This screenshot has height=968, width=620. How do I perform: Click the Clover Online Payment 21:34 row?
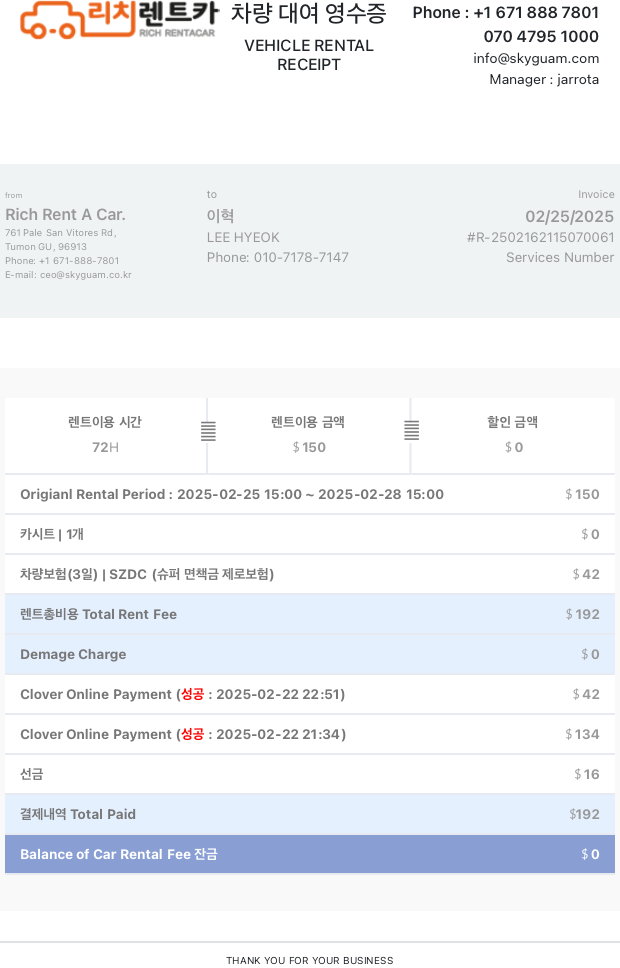(310, 734)
